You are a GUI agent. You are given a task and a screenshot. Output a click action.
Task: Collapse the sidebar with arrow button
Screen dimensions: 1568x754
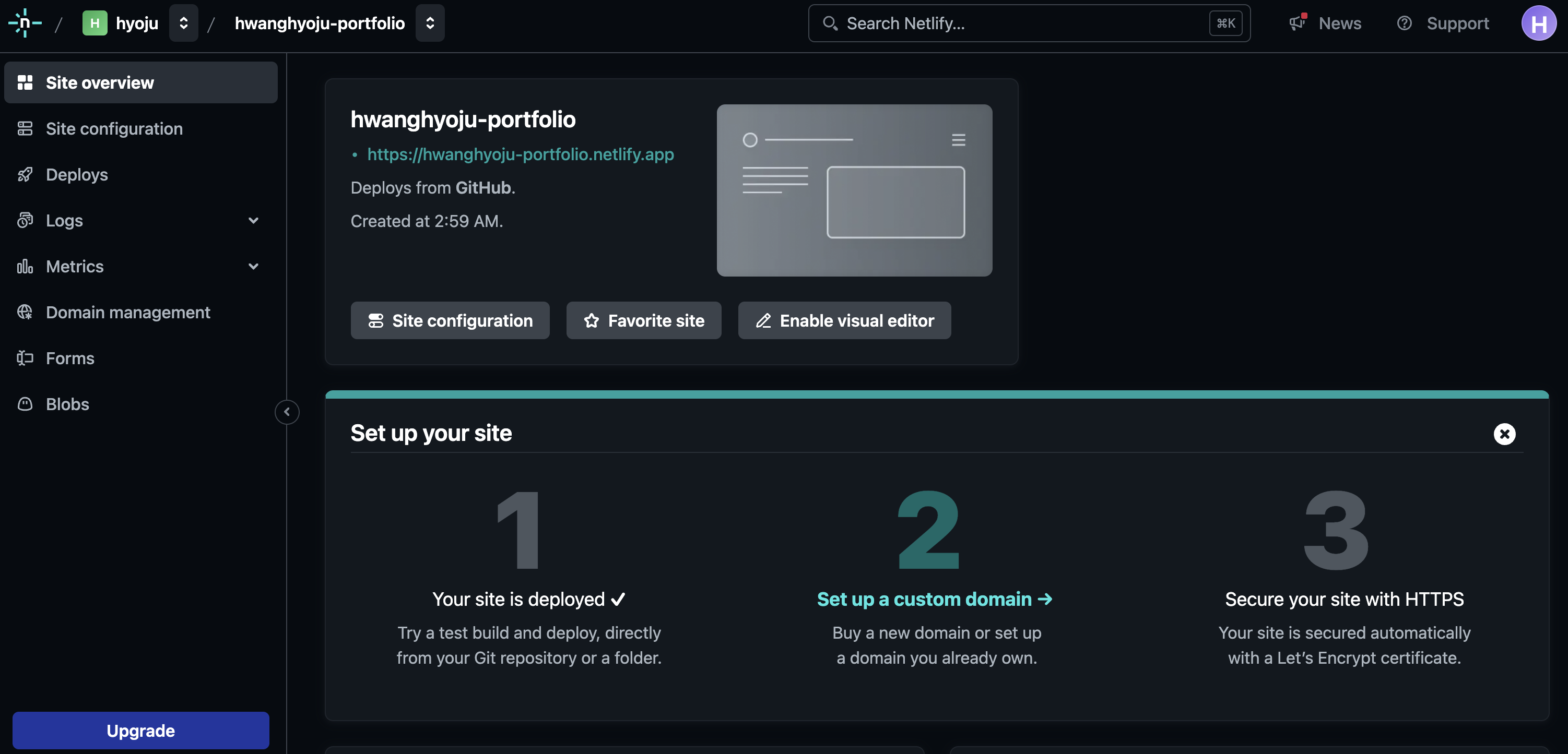287,412
